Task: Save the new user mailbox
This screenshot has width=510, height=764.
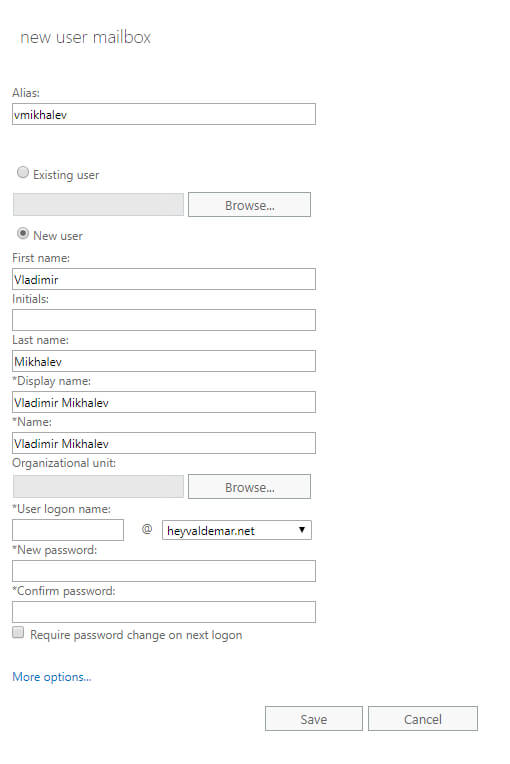Action: 314,719
